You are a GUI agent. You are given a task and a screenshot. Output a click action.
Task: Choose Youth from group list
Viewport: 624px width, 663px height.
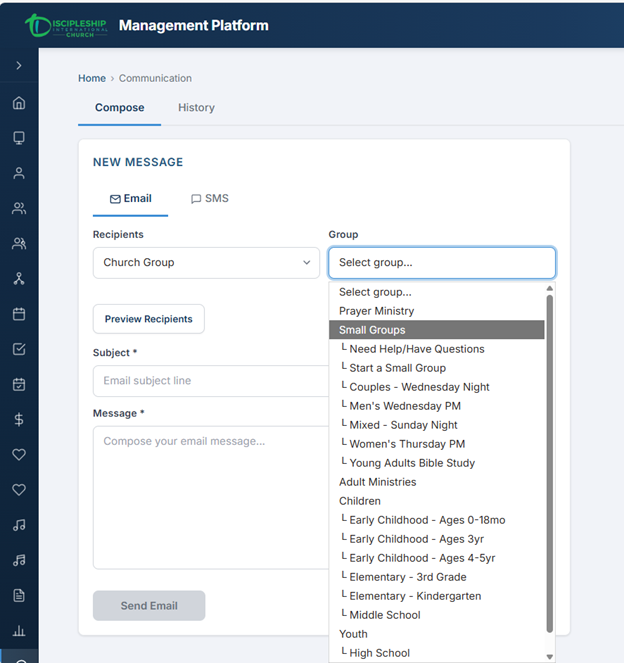[x=437, y=634]
